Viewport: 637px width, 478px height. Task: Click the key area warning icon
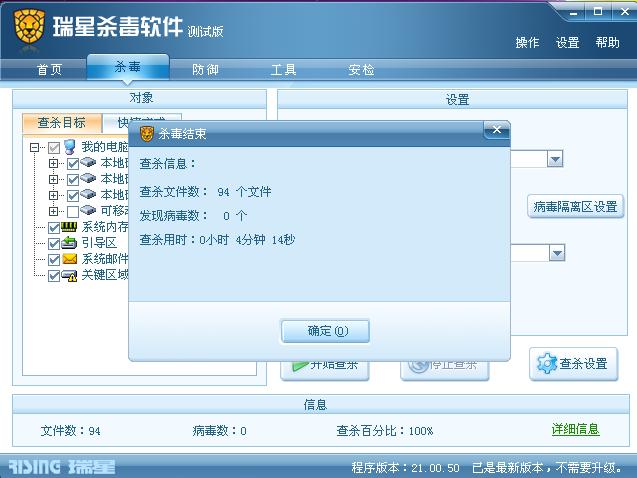pyautogui.click(x=69, y=276)
